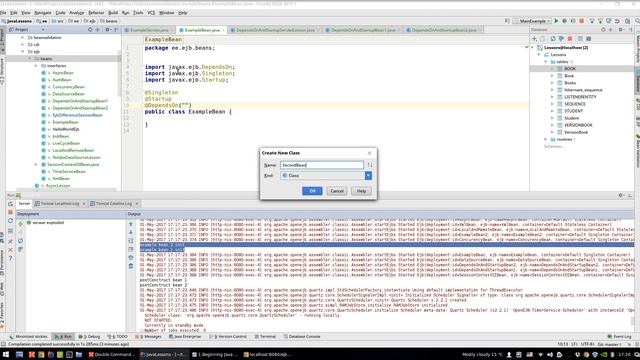Image resolution: width=640 pixels, height=360 pixels.
Task: Switch to the DependsOnAndStartupBean1.java tab
Action: [x=363, y=30]
